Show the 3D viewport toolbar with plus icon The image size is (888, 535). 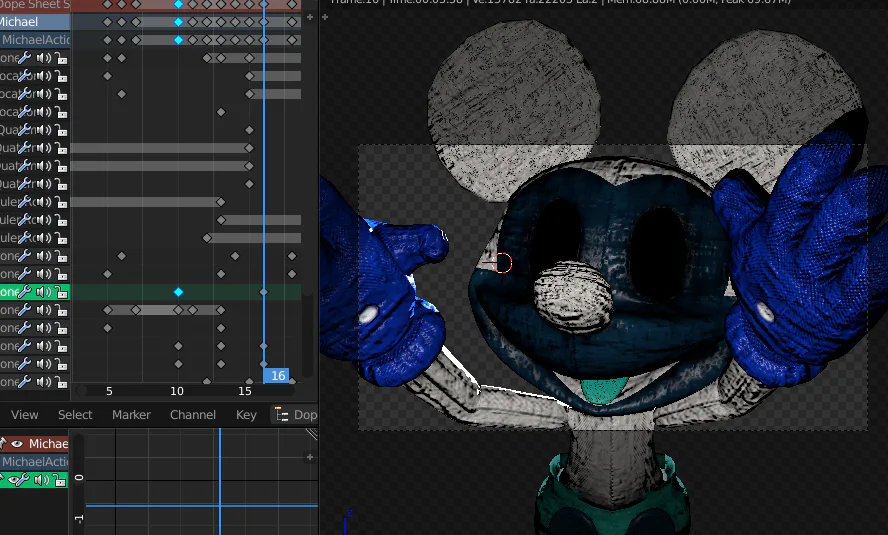click(x=325, y=18)
